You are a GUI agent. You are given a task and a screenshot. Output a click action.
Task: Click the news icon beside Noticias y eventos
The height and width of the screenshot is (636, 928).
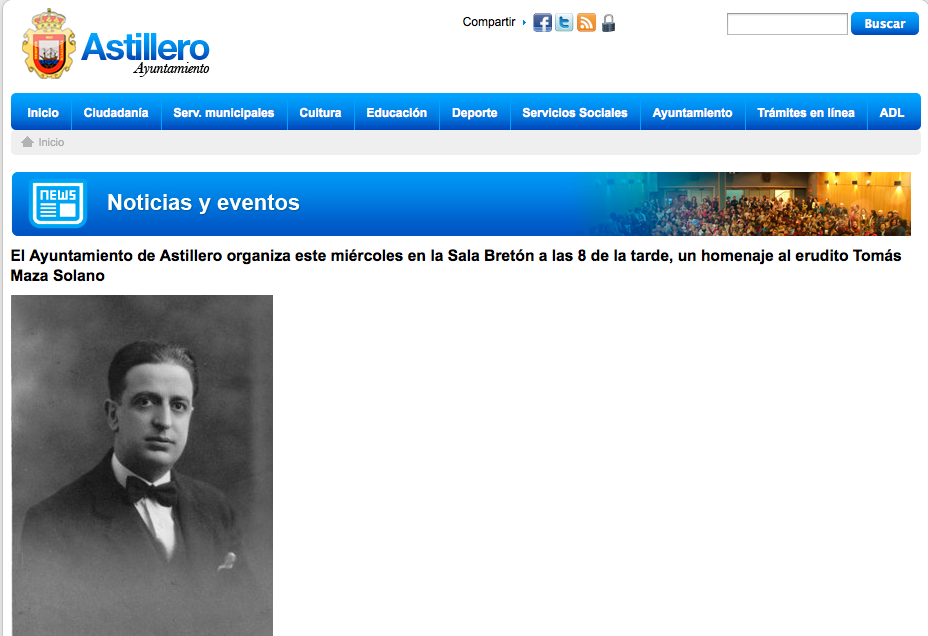tap(57, 204)
